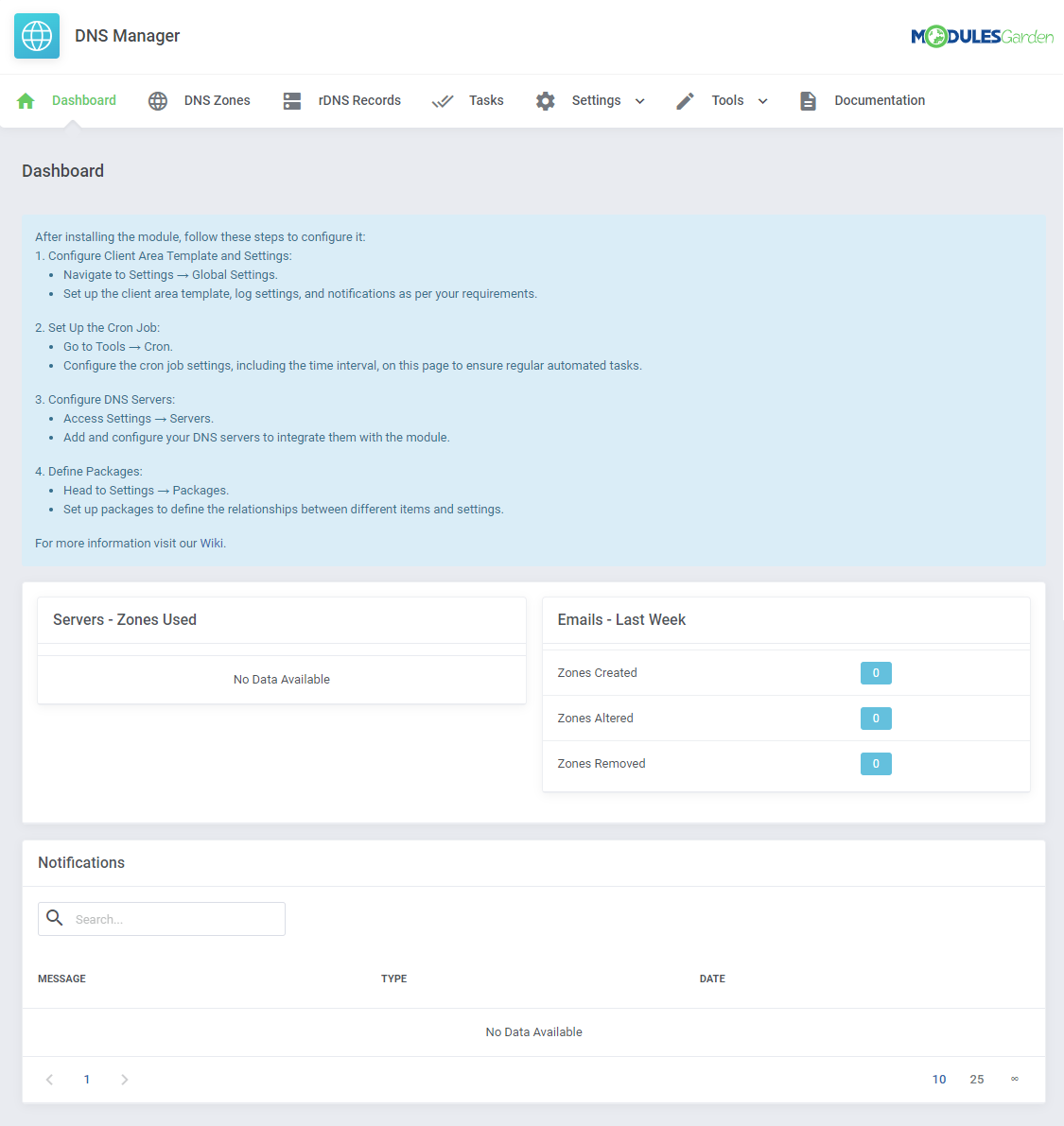Go to previous notifications page arrow
This screenshot has width=1064, height=1126.
tap(49, 1080)
